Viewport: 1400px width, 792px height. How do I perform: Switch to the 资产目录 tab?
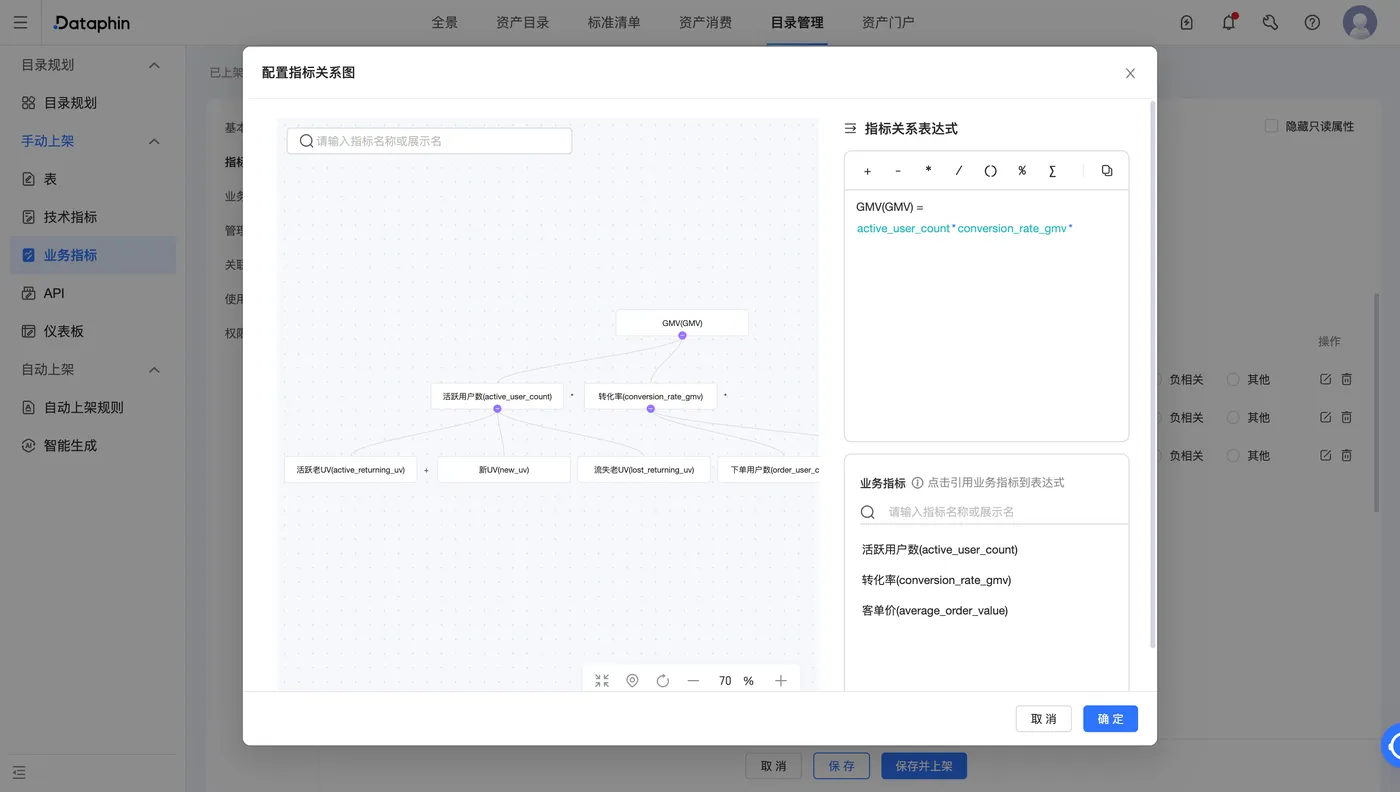pyautogui.click(x=523, y=22)
